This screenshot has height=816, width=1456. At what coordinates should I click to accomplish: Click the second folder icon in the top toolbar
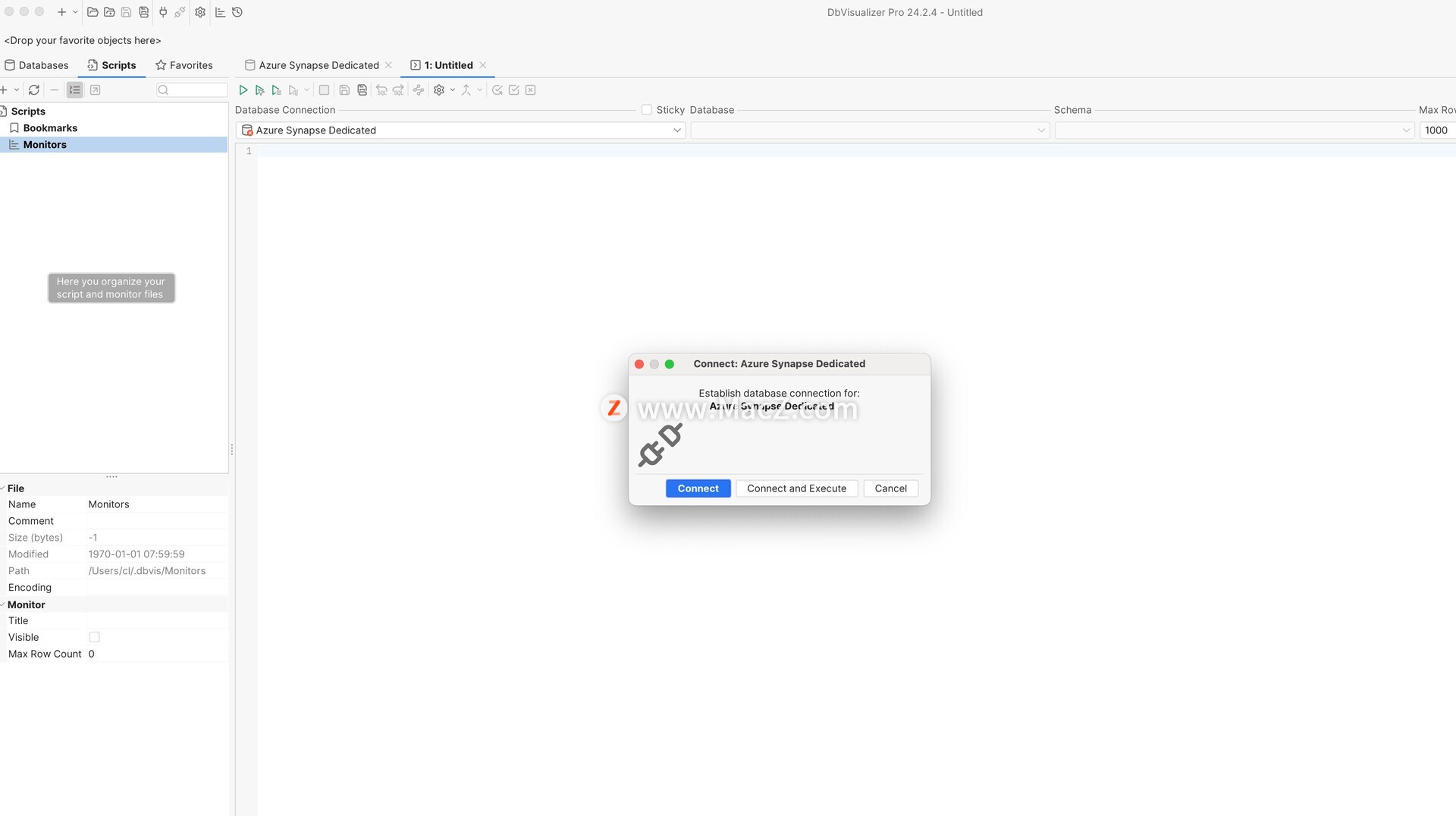point(109,12)
